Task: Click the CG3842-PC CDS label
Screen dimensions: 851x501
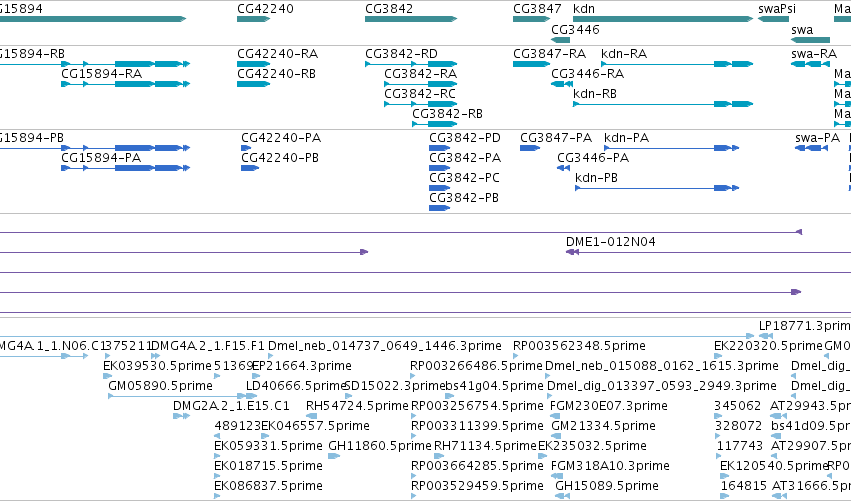Action: click(465, 178)
